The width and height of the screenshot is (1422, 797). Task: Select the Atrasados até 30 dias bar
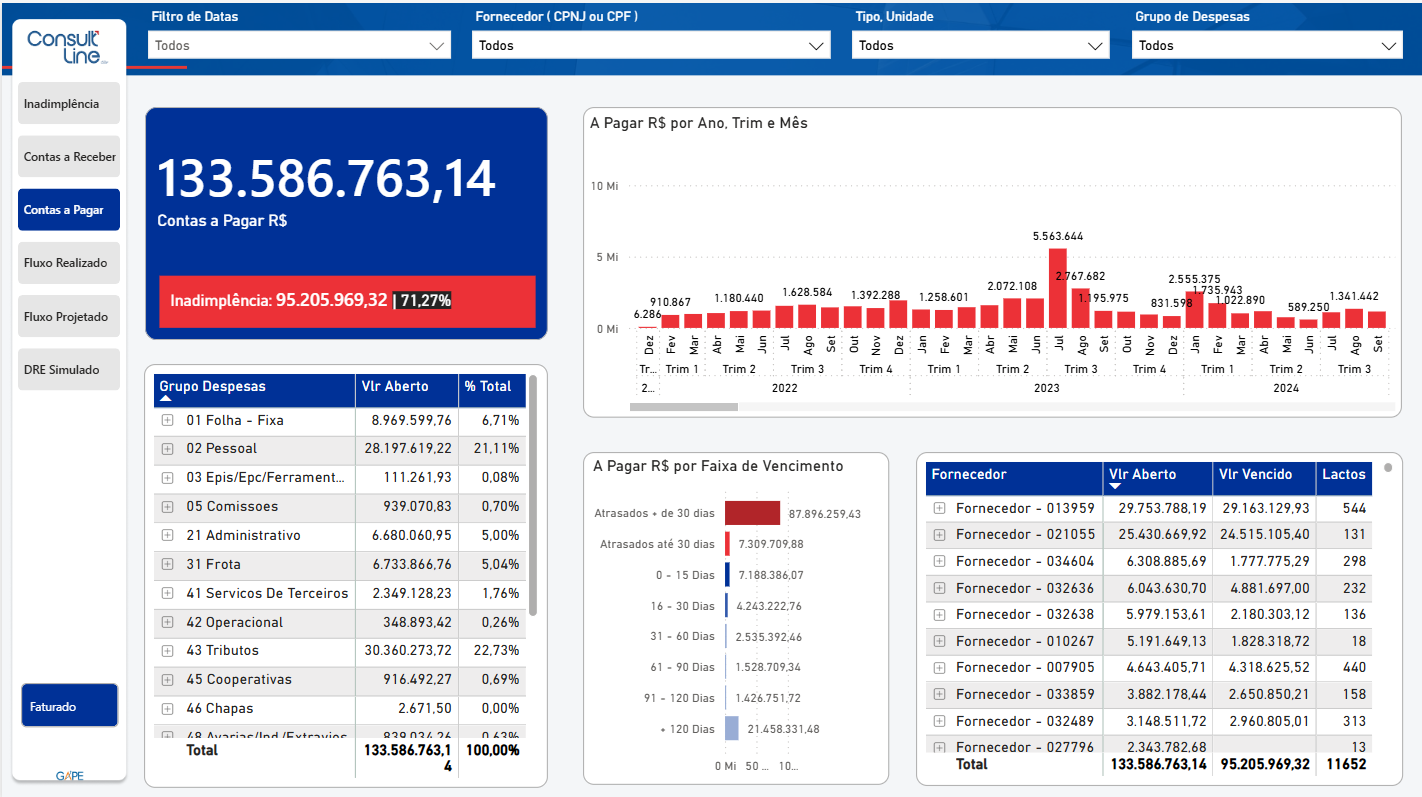[727, 545]
